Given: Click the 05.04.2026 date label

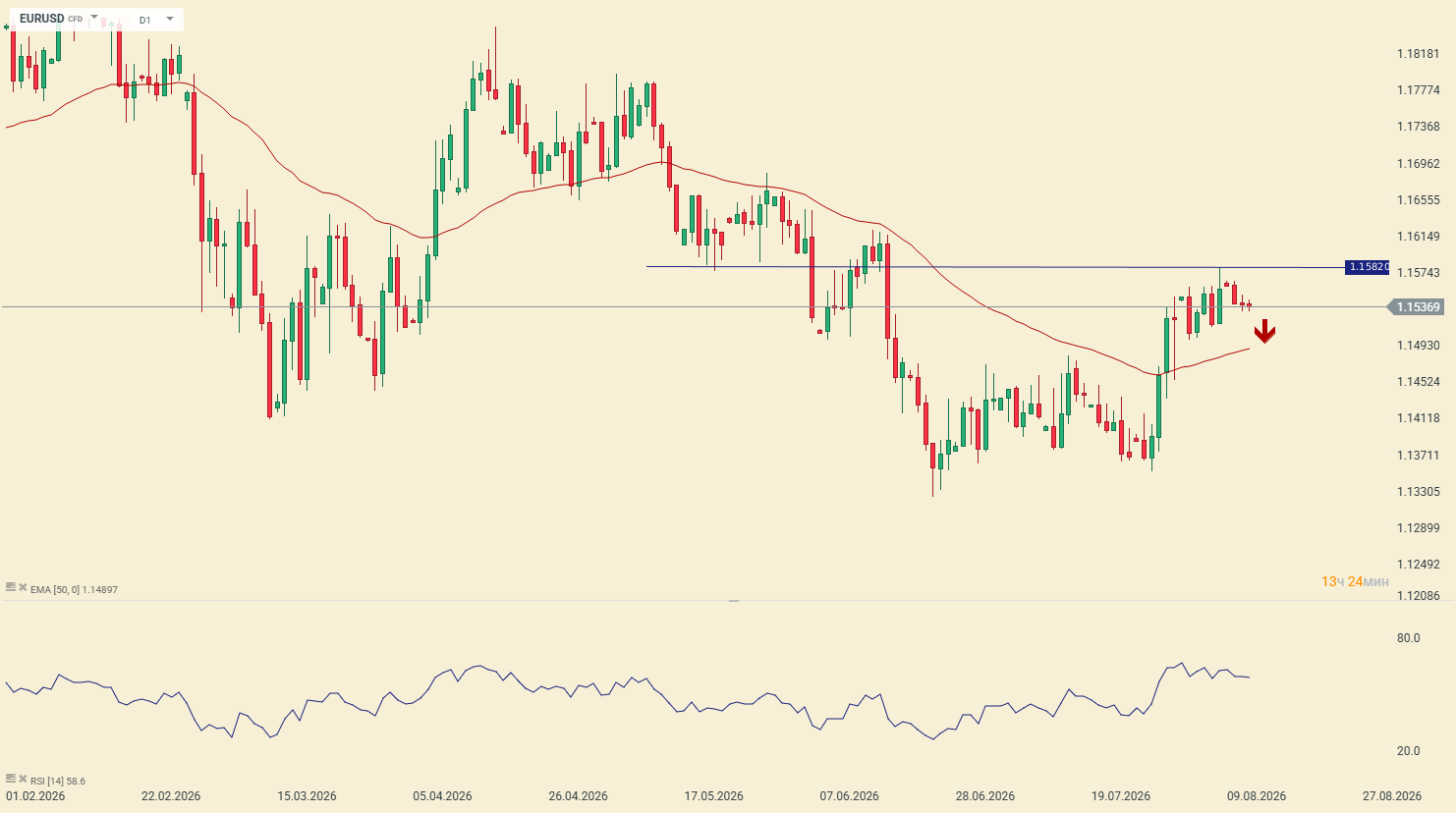Looking at the screenshot, I should pyautogui.click(x=442, y=796).
